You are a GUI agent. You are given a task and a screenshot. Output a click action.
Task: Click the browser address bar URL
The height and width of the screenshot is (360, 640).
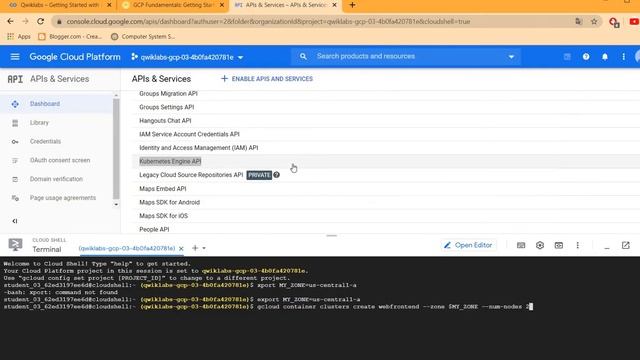[268, 22]
